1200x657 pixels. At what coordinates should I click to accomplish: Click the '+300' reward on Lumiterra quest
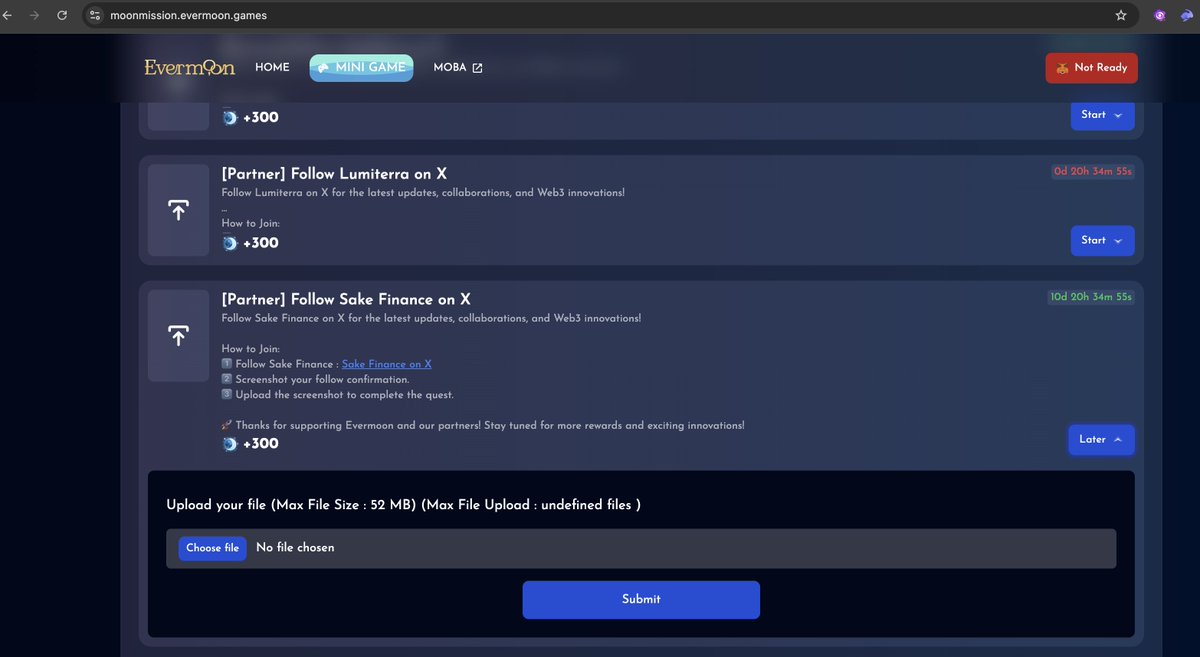261,243
